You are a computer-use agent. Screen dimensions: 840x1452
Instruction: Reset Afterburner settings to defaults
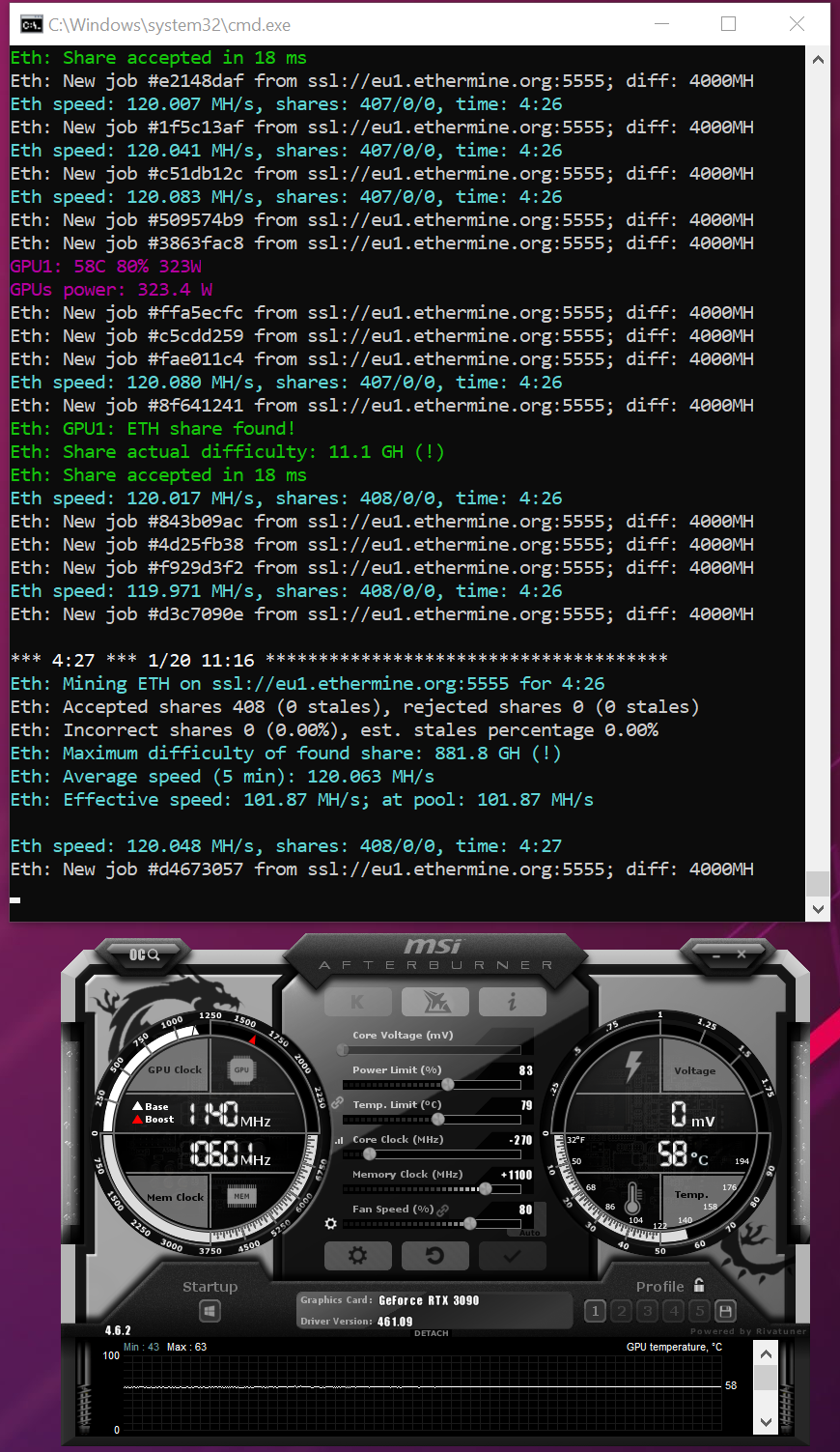[x=435, y=1255]
